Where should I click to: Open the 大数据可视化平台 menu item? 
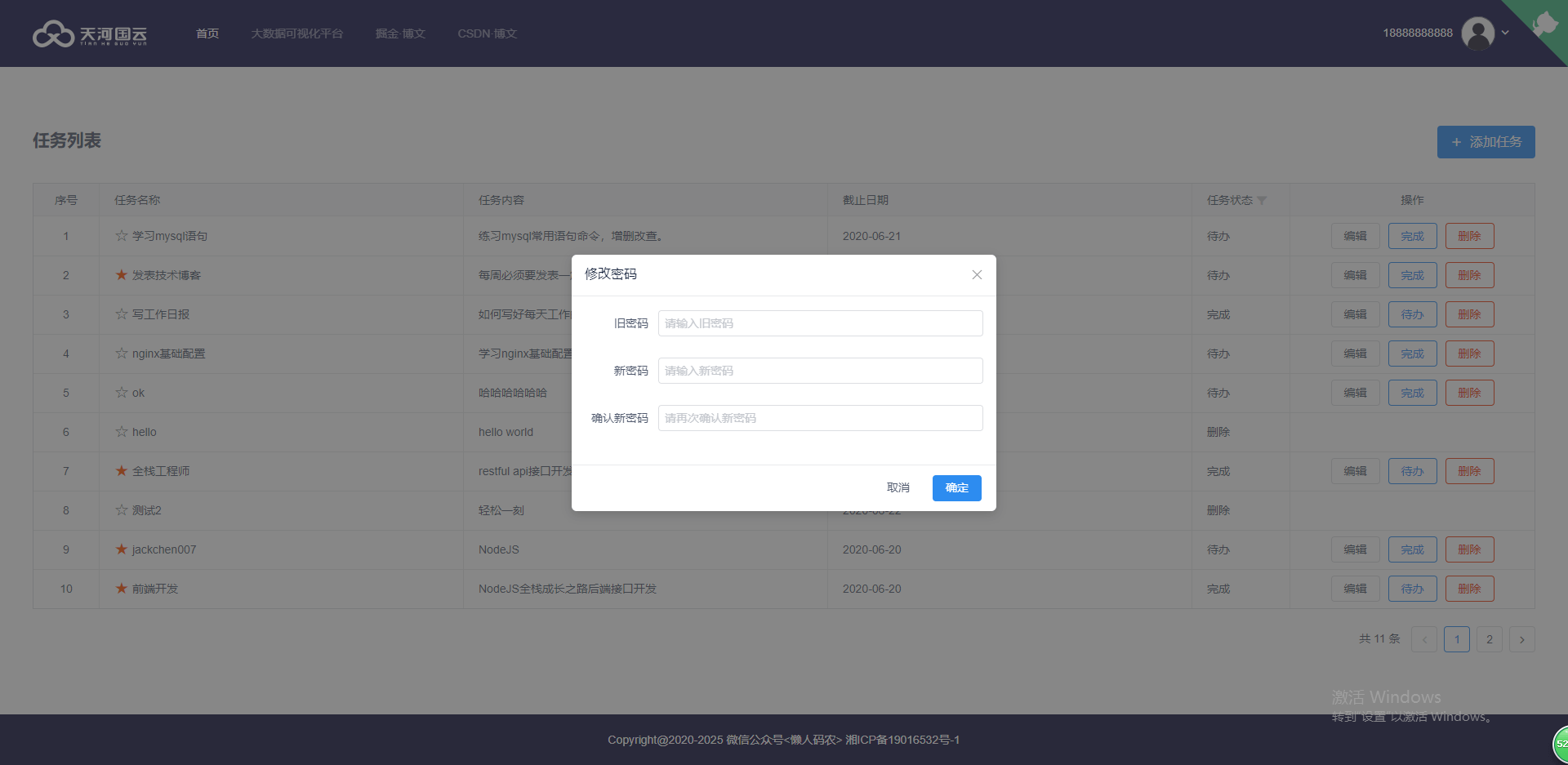tap(297, 33)
